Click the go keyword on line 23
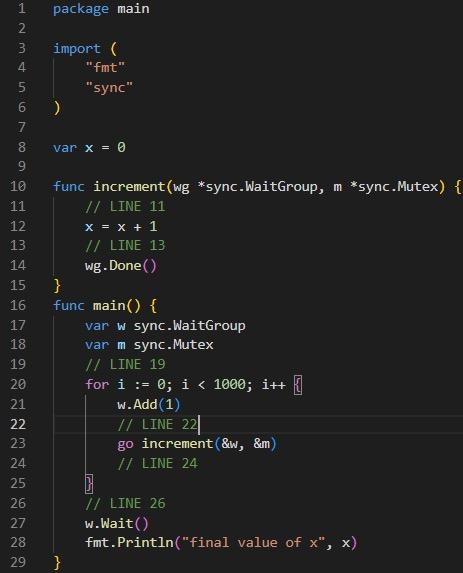 (125, 444)
